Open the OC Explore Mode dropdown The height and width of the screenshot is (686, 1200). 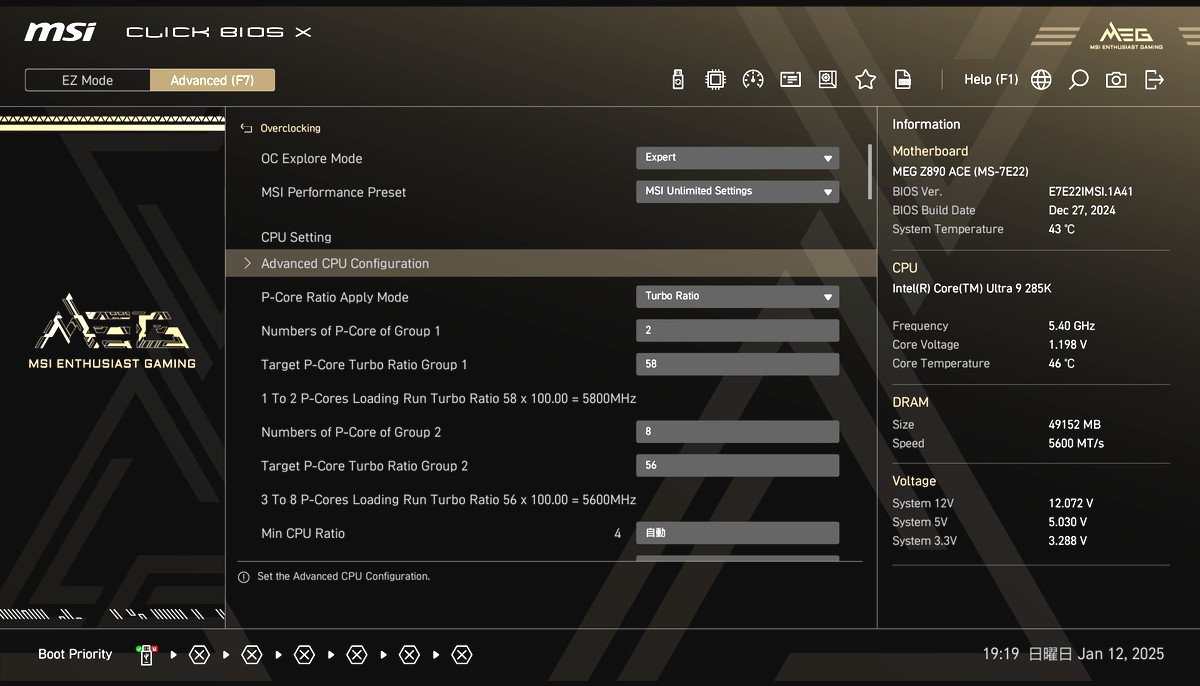pos(738,158)
